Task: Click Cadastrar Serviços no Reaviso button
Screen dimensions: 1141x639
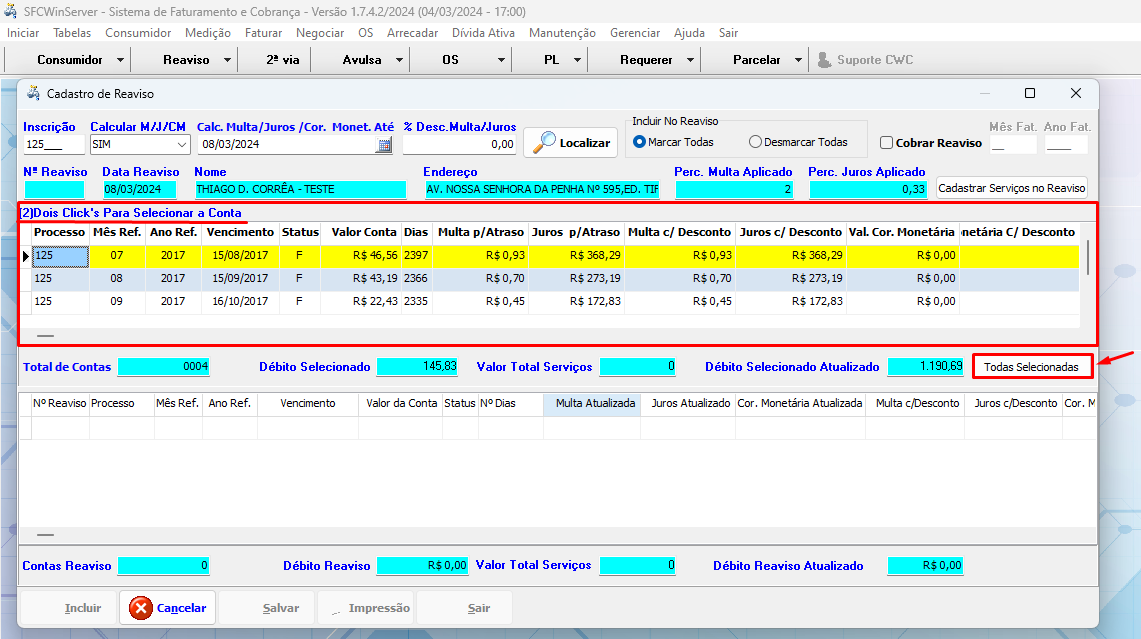Action: 1012,188
